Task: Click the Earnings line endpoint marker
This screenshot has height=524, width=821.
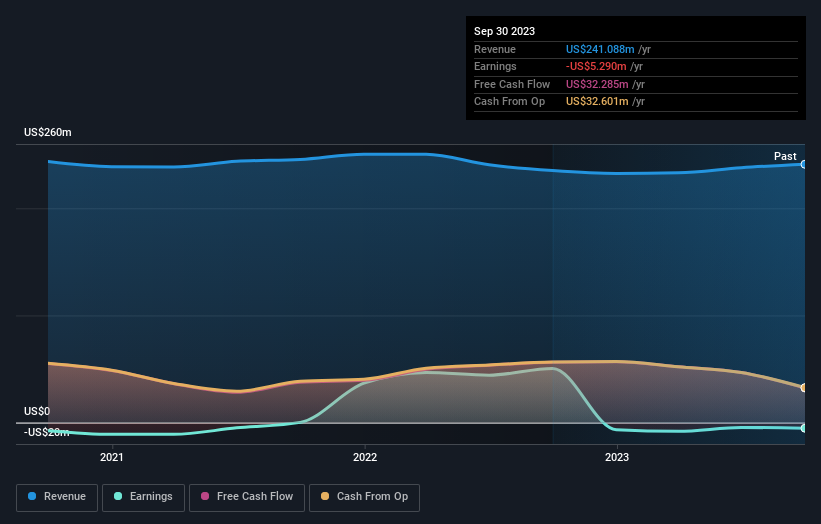Action: pyautogui.click(x=803, y=428)
